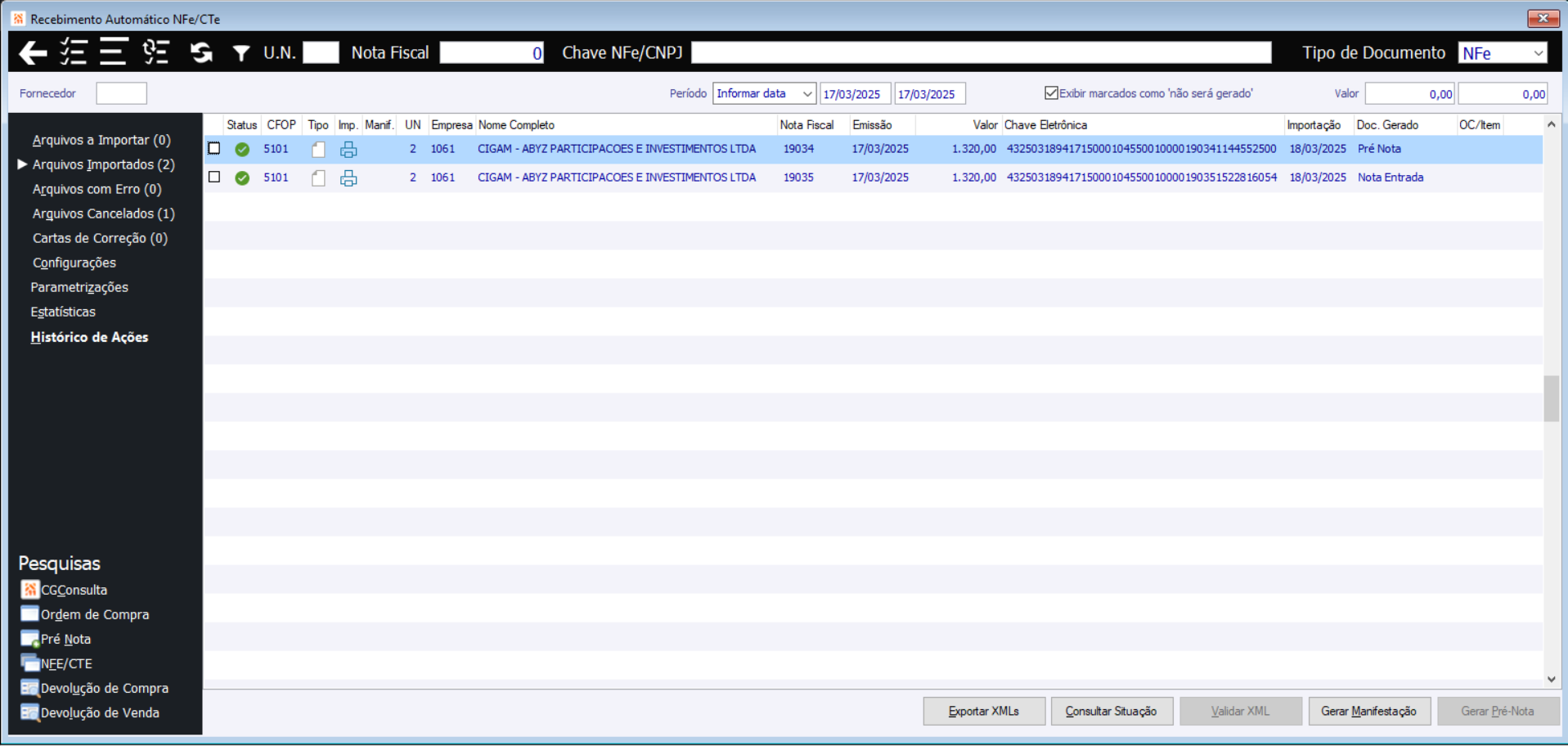The width and height of the screenshot is (1568, 746).
Task: Select all rows with the checklist icon
Action: click(x=74, y=52)
